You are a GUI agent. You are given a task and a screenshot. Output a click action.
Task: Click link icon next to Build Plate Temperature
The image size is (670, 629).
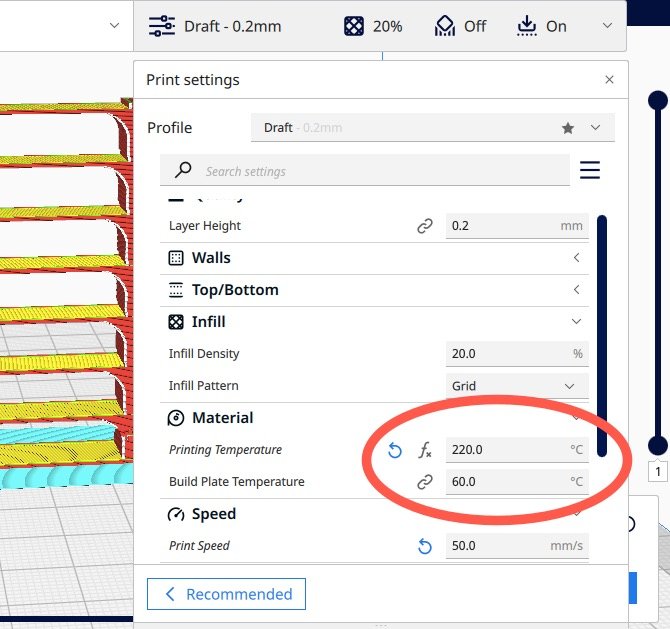tap(425, 482)
